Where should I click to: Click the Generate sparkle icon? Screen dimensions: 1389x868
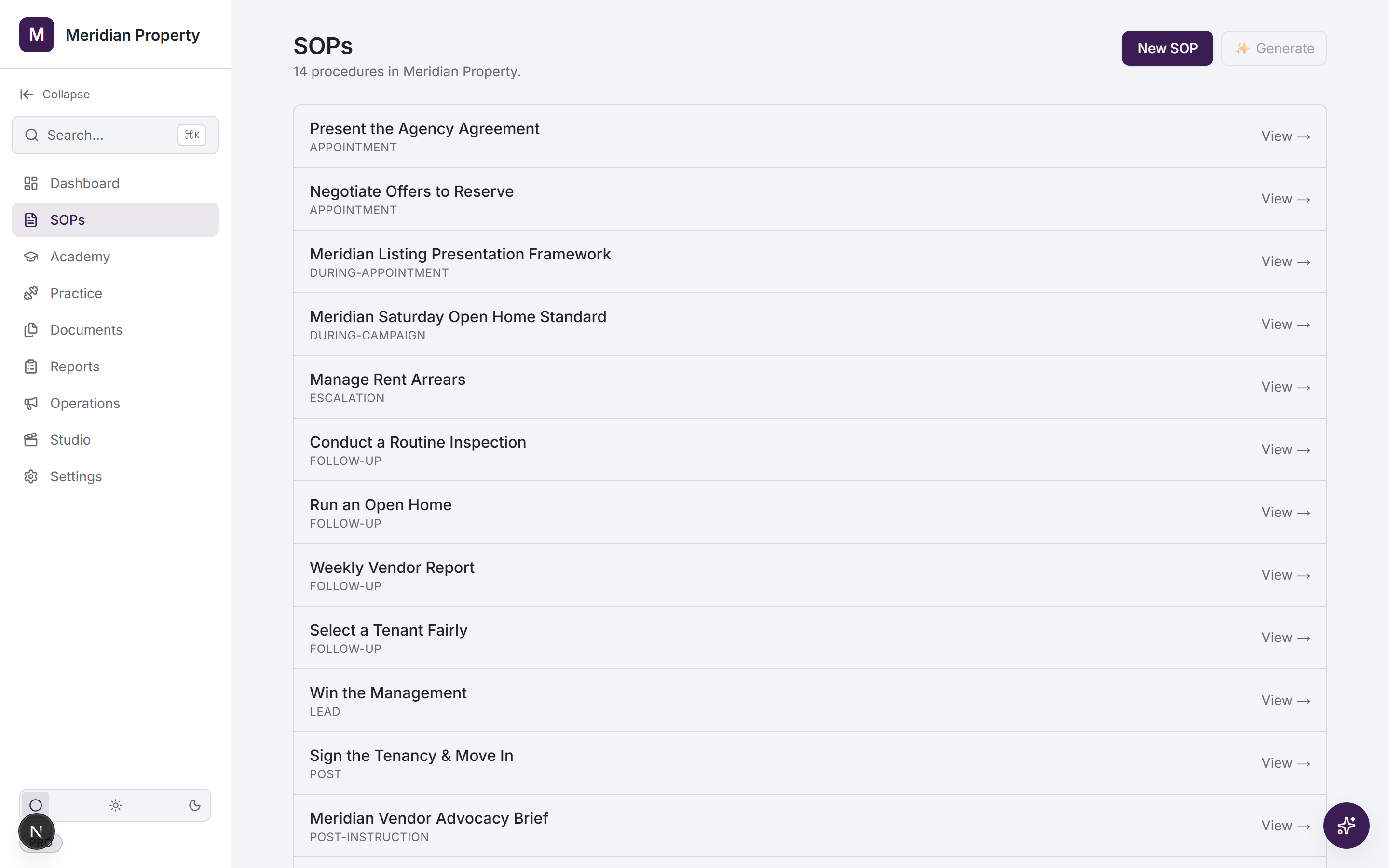click(x=1242, y=48)
